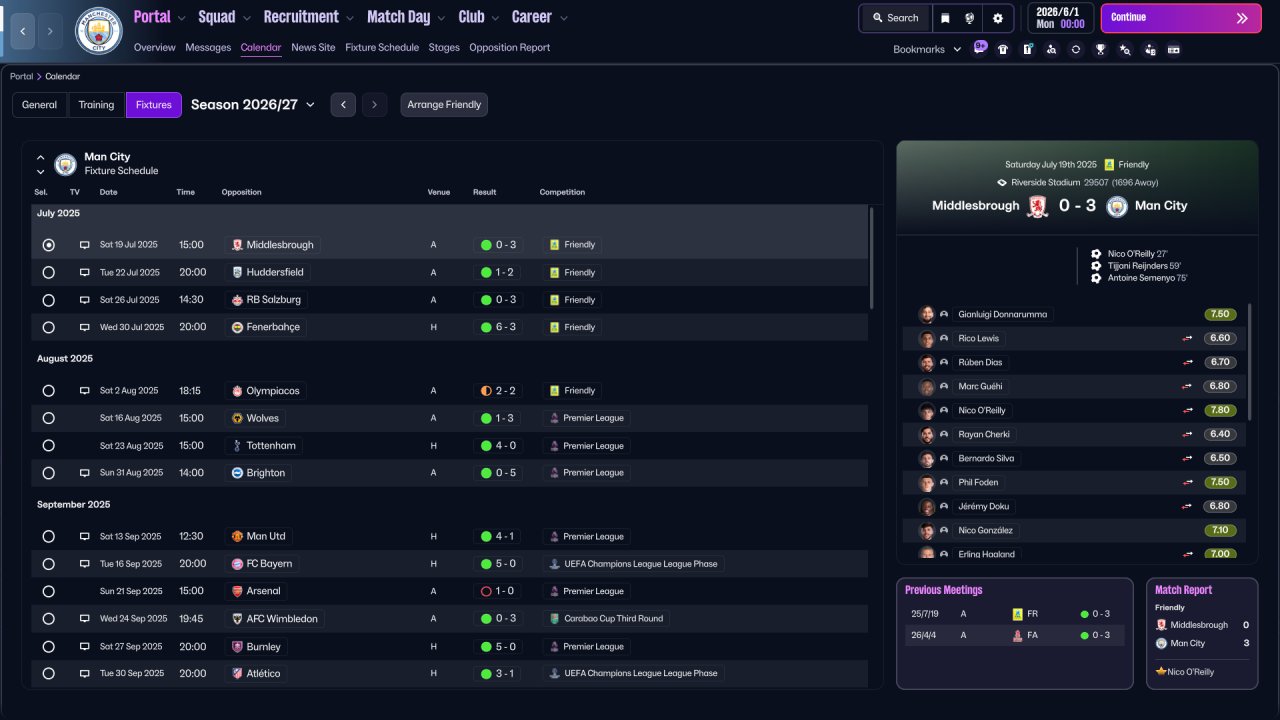Open the Season 2026/27 dropdown
The height and width of the screenshot is (720, 1280).
253,105
